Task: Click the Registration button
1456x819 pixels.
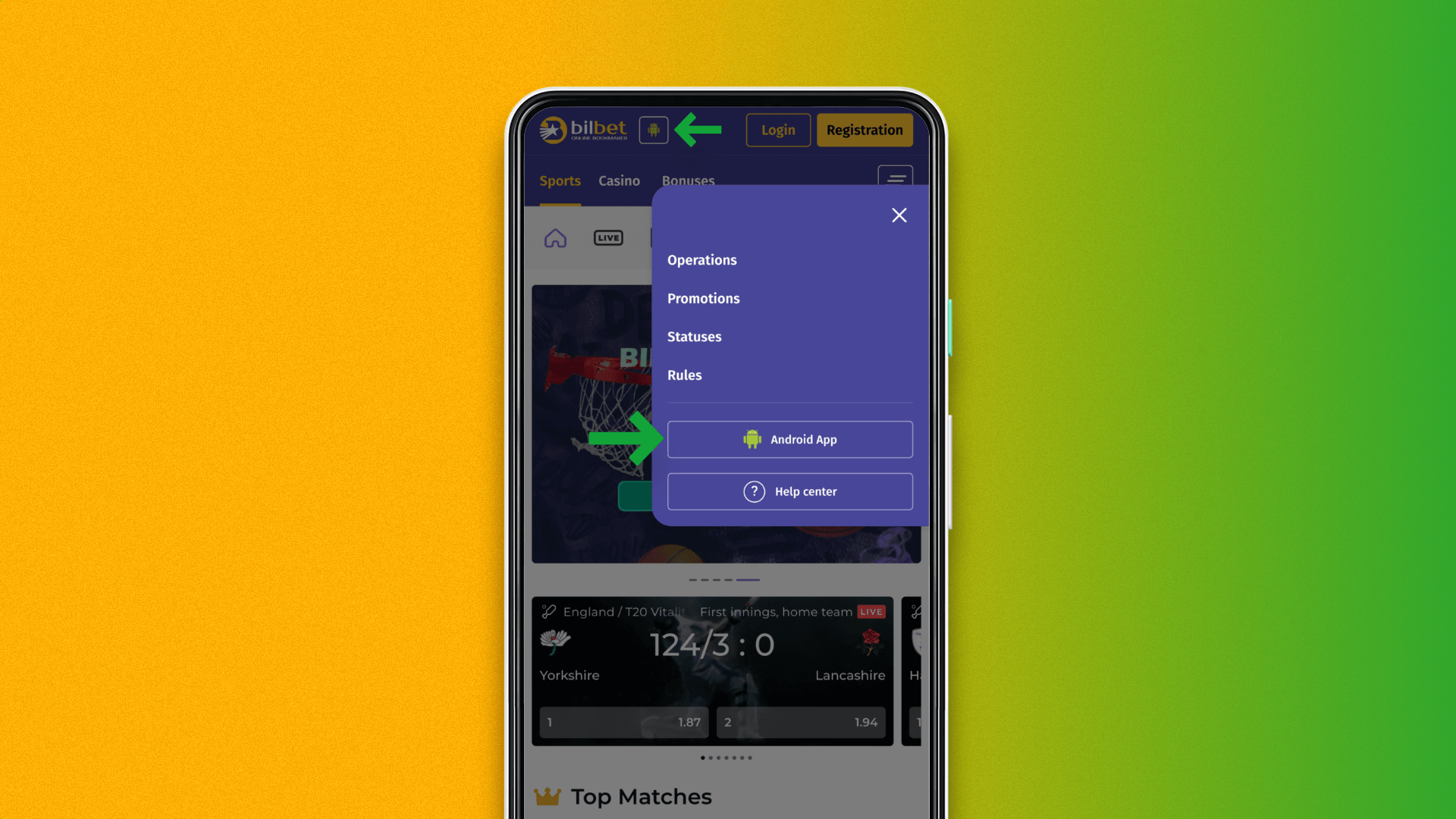Action: point(864,129)
